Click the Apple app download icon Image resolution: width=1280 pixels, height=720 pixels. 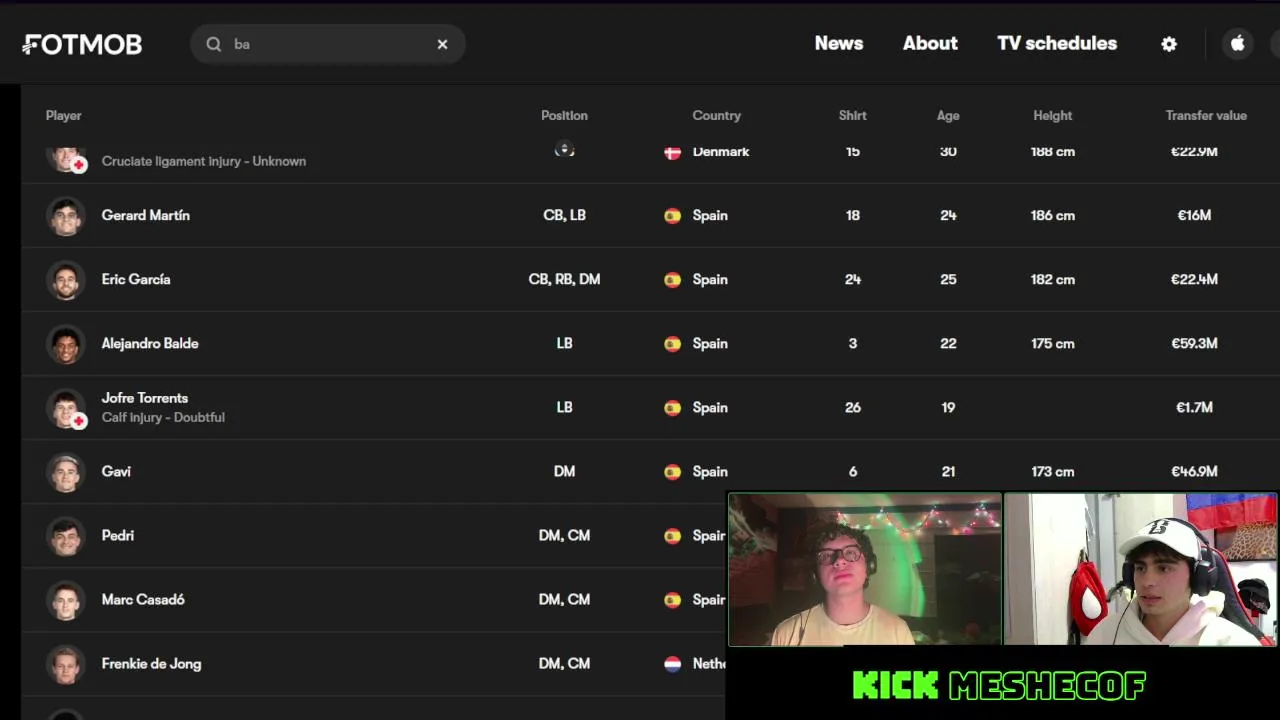point(1238,44)
